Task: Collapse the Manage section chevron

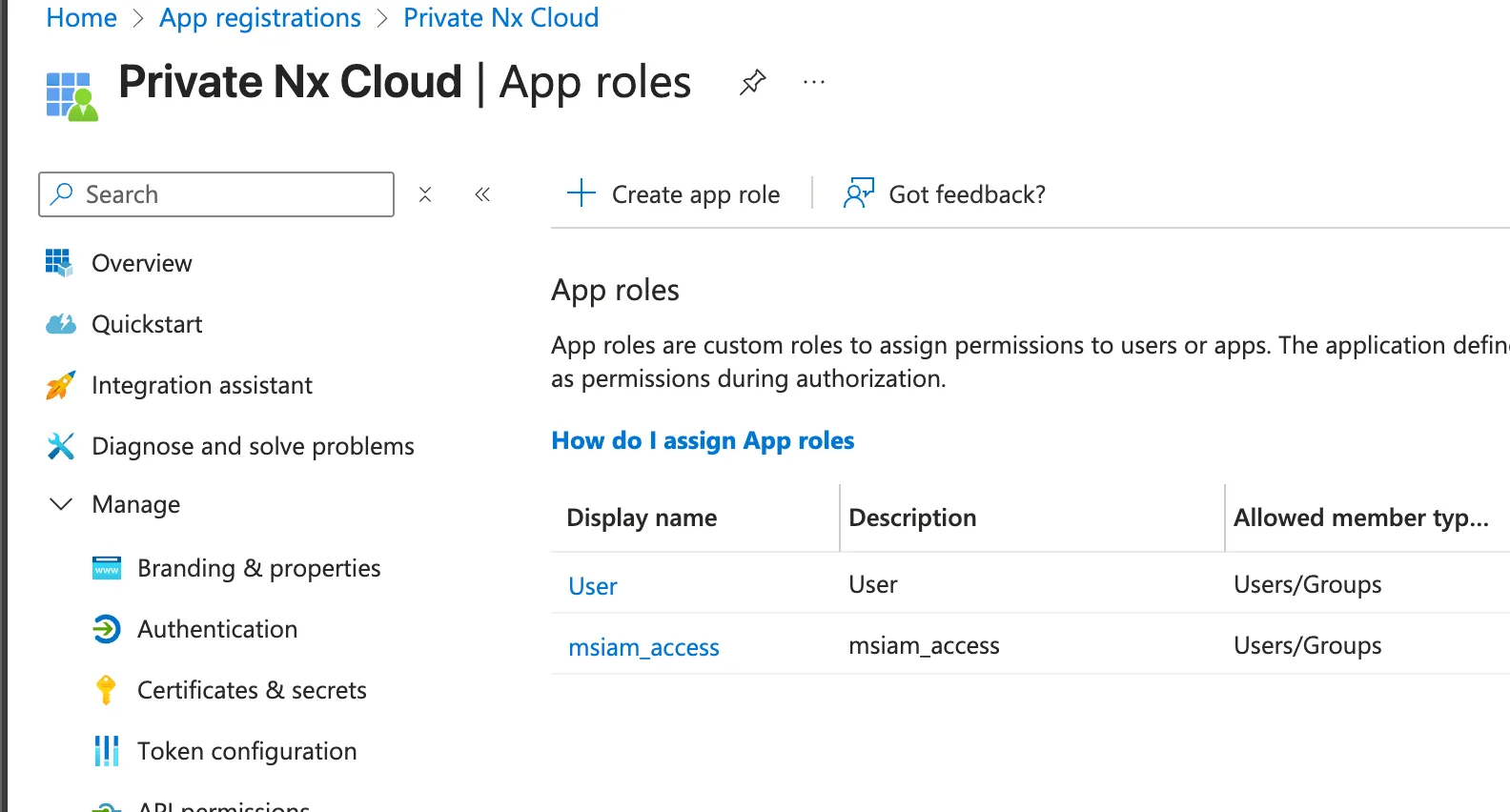Action: (x=61, y=504)
